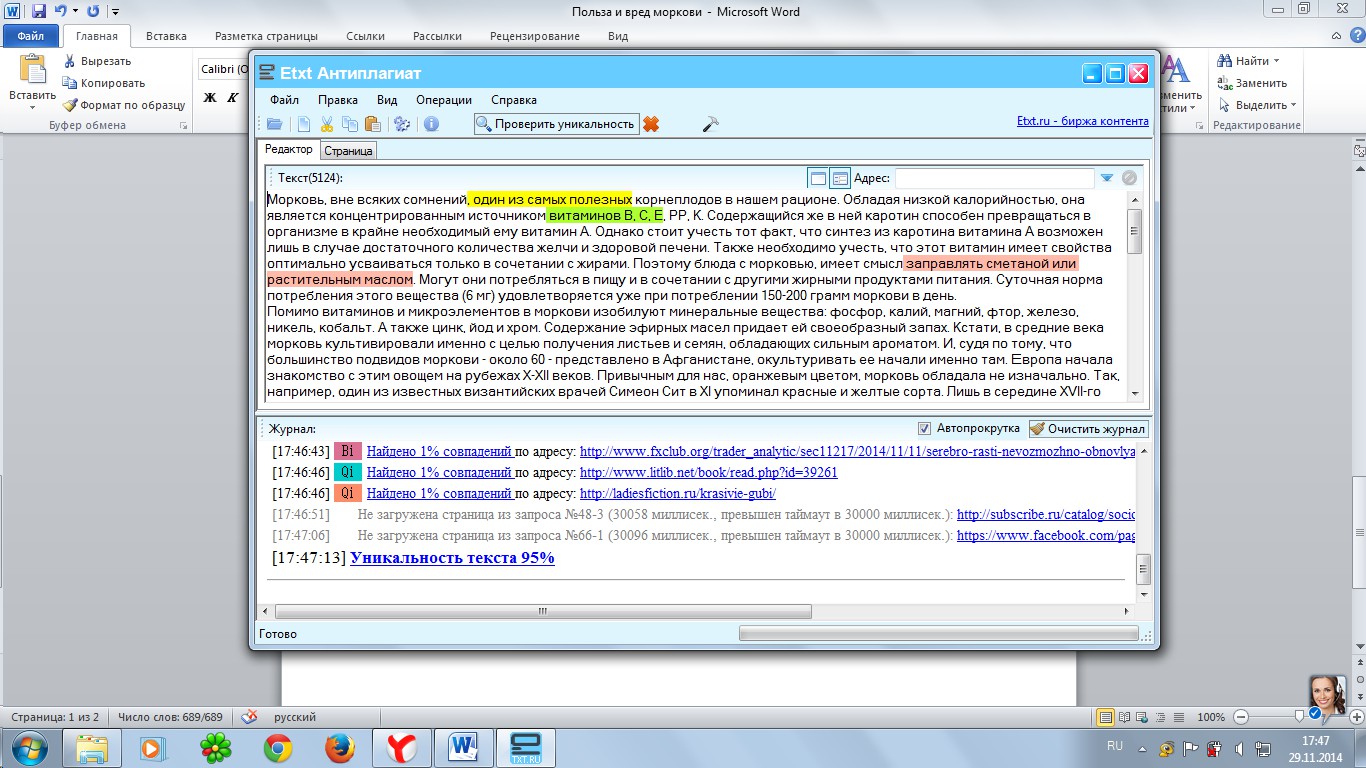This screenshot has height=768, width=1366.
Task: Redo action in Word quick access toolbar
Action: click(93, 11)
